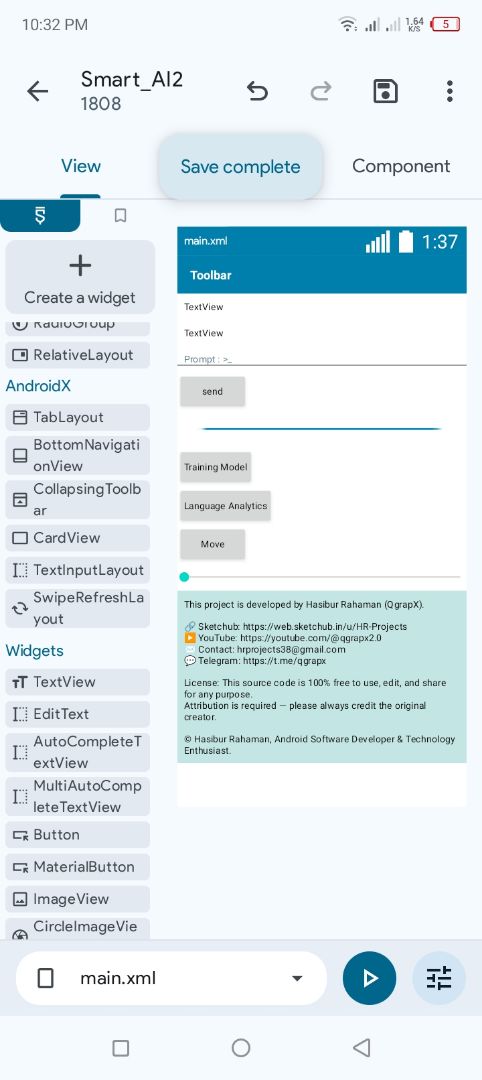
Task: Run the project with play button
Action: click(370, 978)
